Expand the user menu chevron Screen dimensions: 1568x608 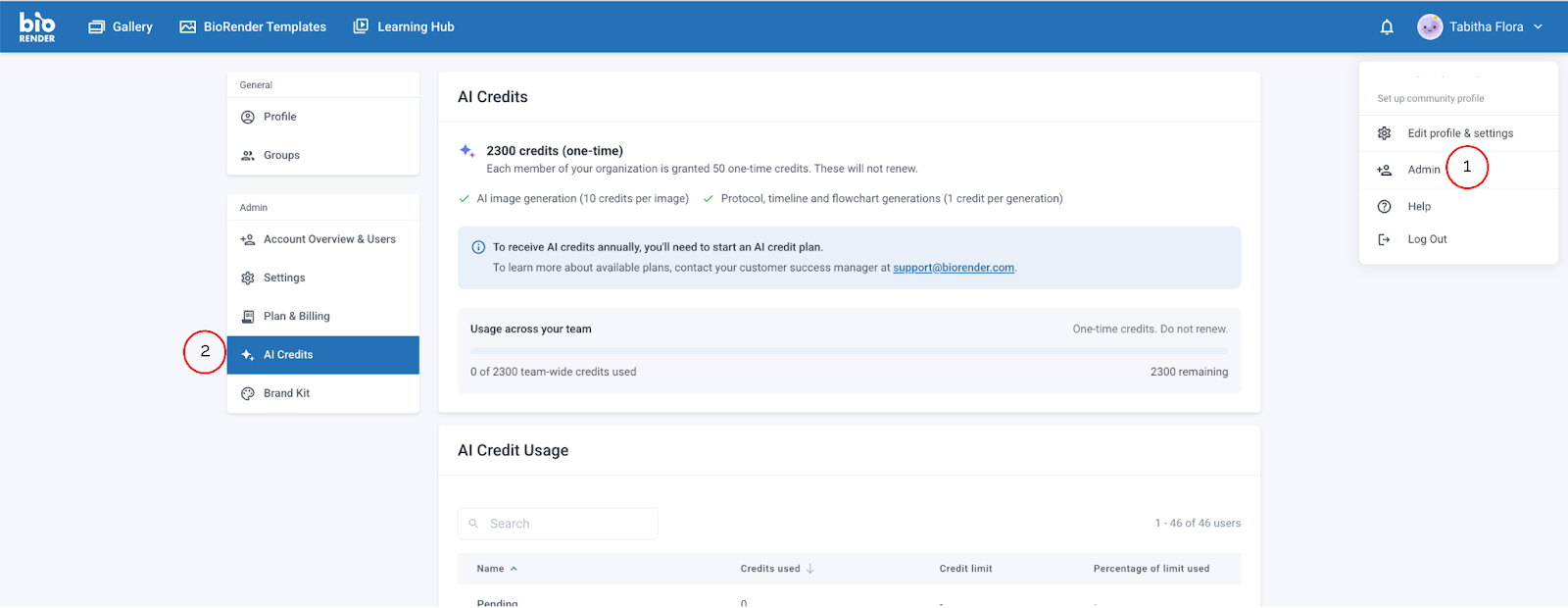(1538, 27)
